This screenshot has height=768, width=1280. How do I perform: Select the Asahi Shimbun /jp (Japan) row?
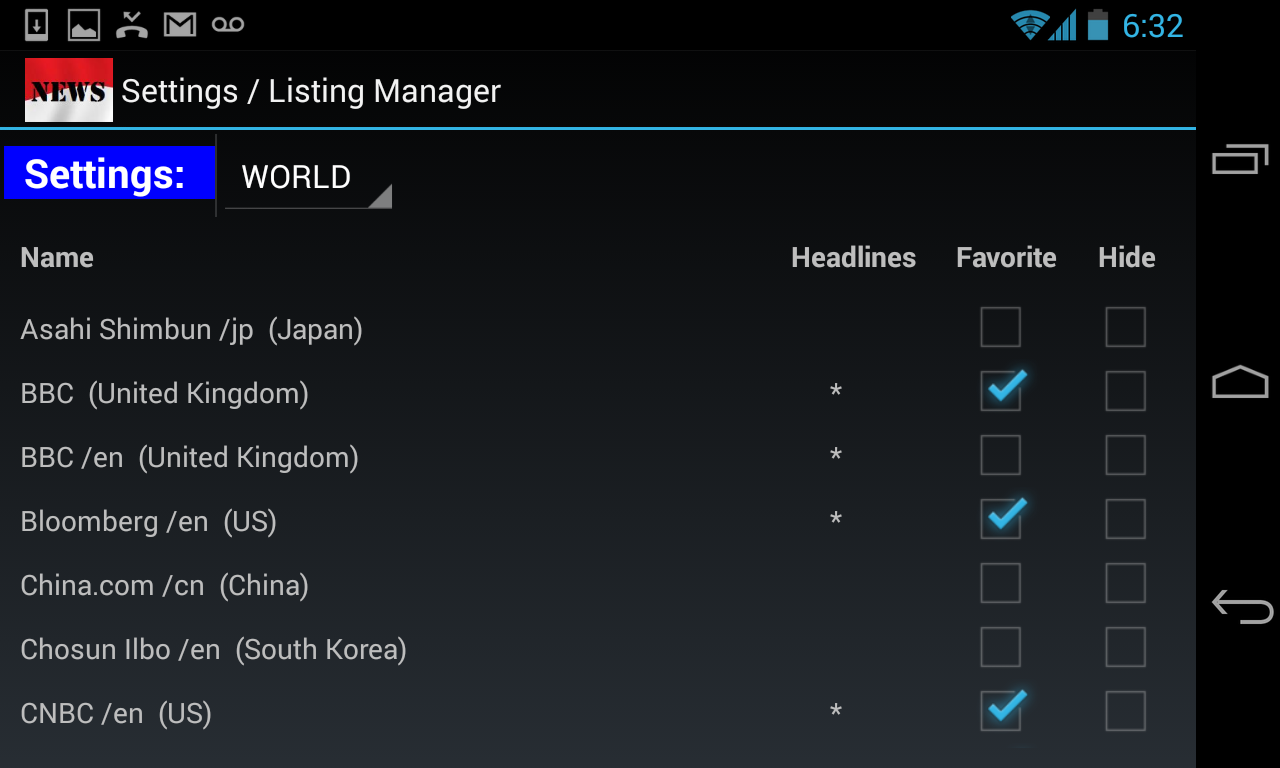191,330
